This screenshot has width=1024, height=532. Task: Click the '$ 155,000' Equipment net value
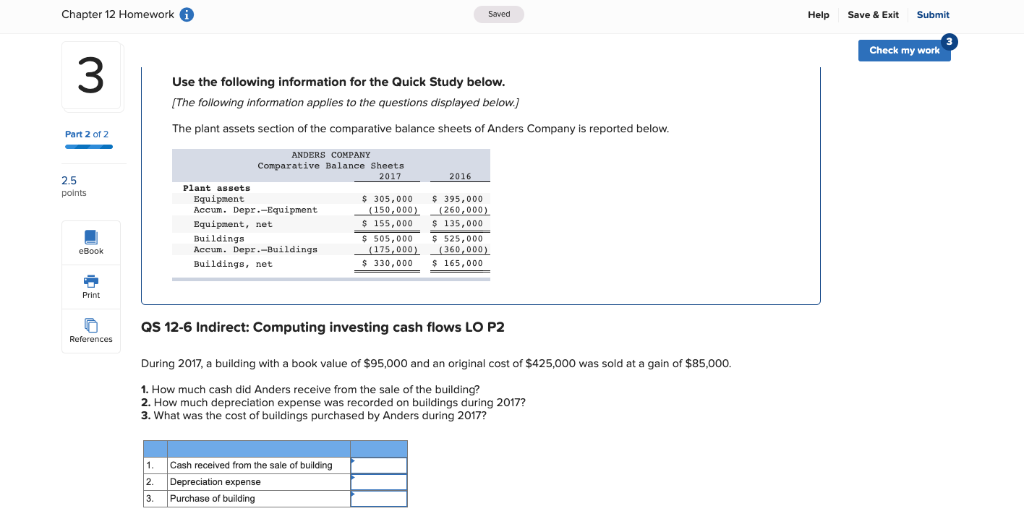click(387, 223)
